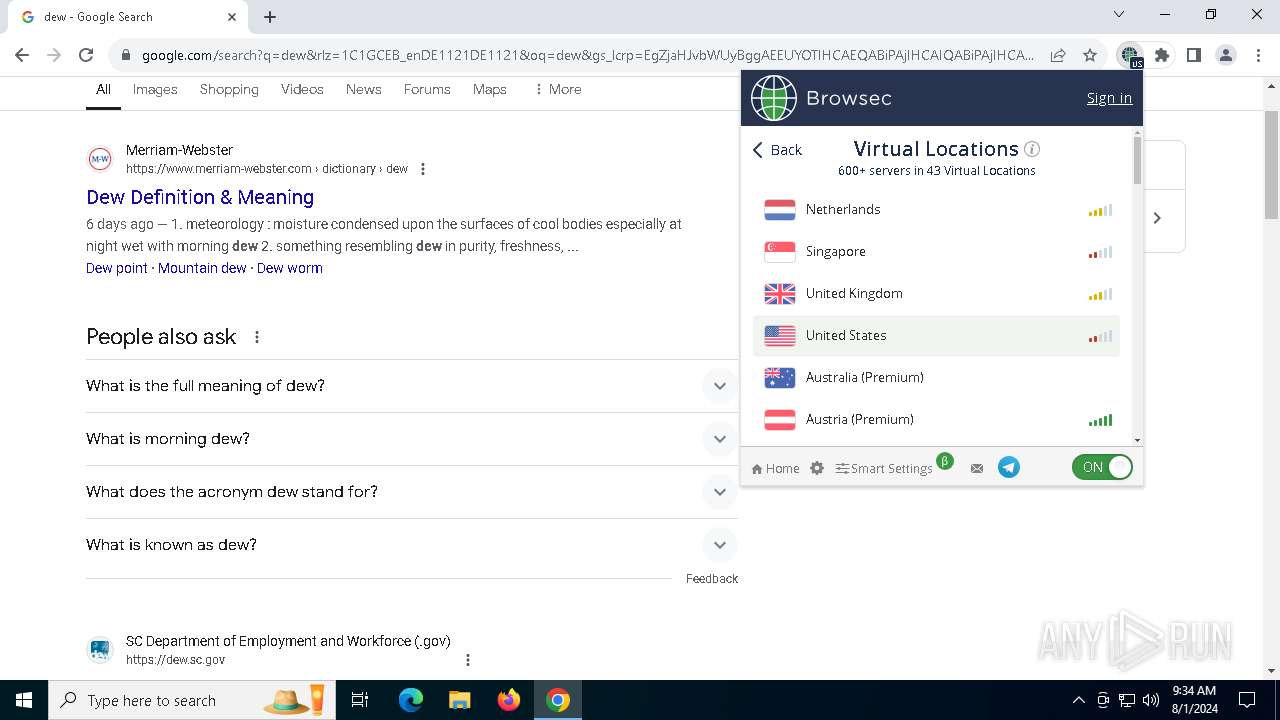This screenshot has width=1280, height=720.
Task: Click the share page icon in address bar
Action: (1058, 56)
